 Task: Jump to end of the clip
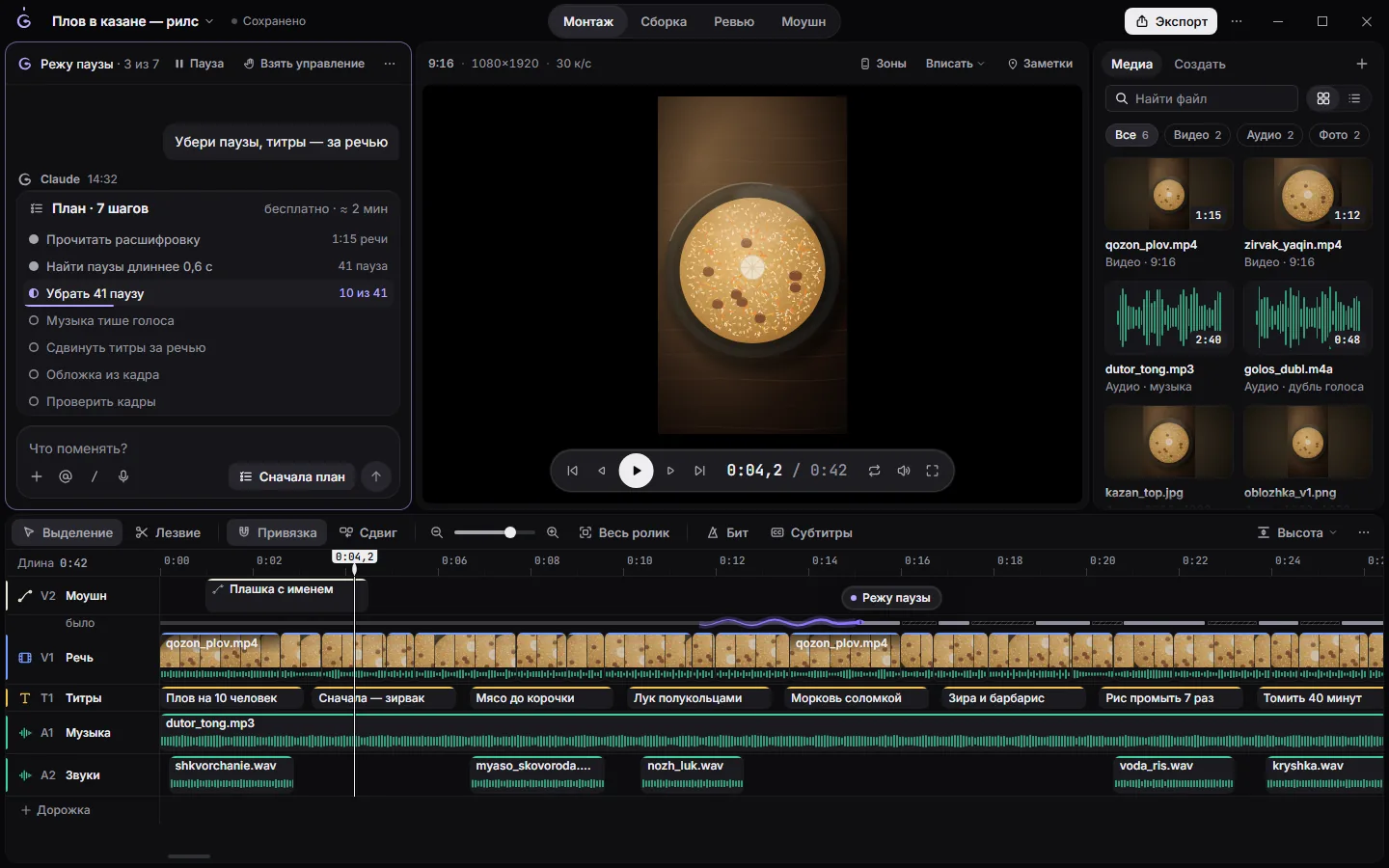click(x=700, y=471)
